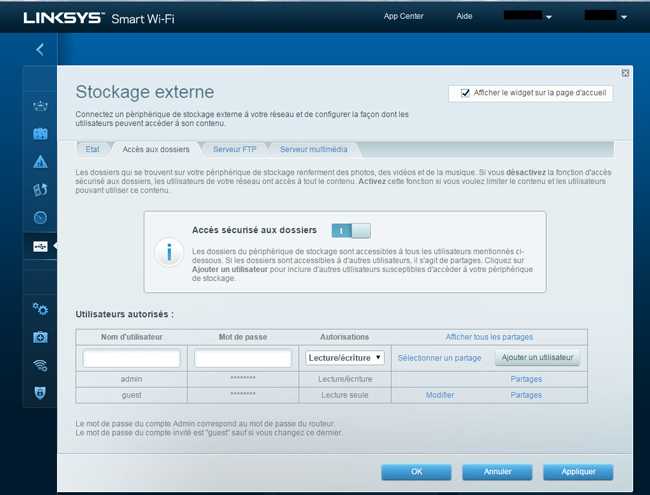Collapse the sidebar with the back arrow
The width and height of the screenshot is (650, 495).
[x=40, y=50]
